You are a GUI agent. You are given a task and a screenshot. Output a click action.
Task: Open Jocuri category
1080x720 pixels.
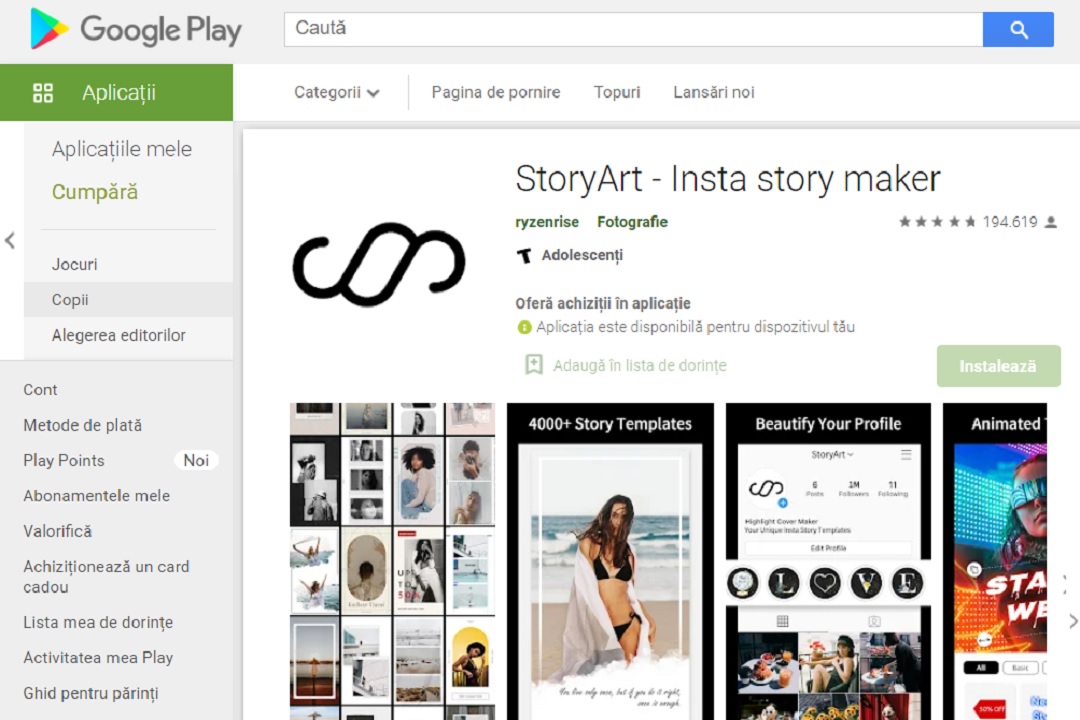pos(74,265)
